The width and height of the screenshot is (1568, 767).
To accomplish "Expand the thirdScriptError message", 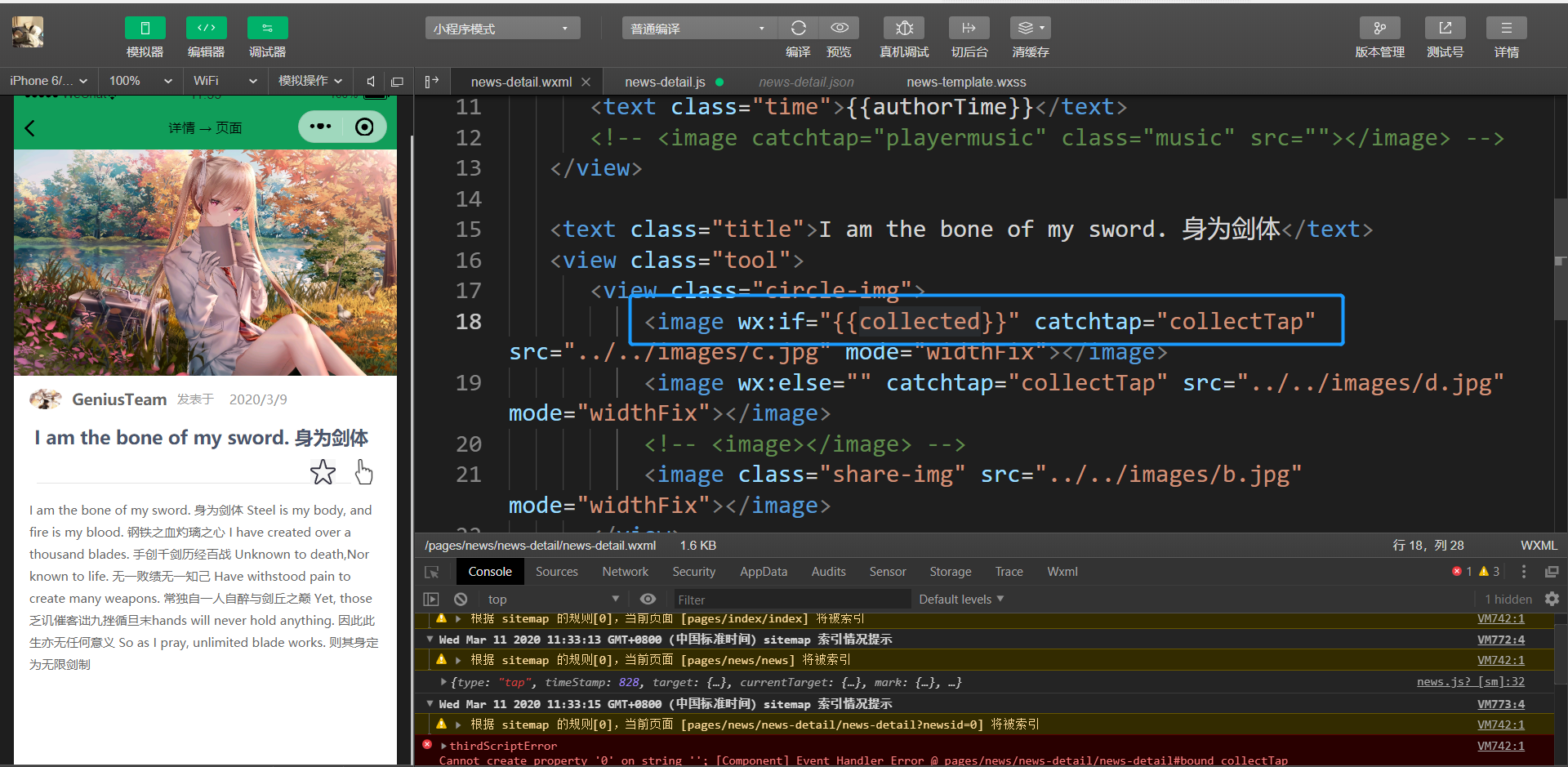I will [x=444, y=746].
